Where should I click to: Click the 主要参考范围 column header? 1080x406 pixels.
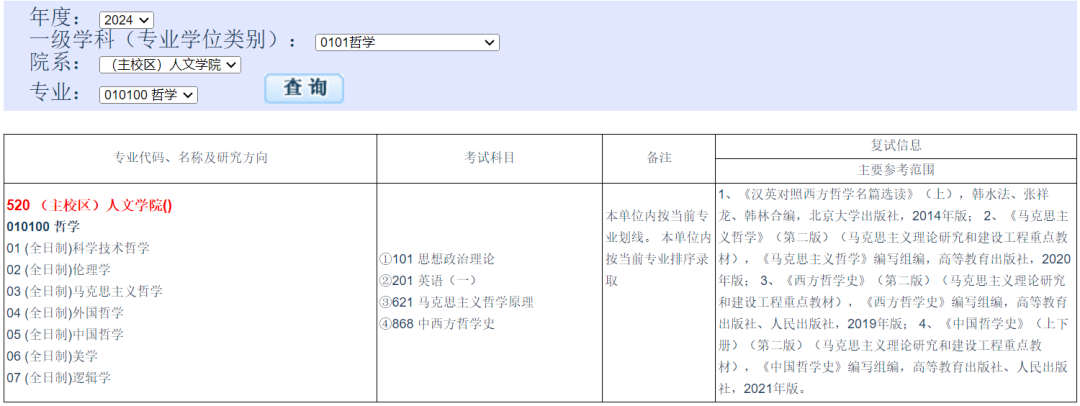tap(896, 170)
